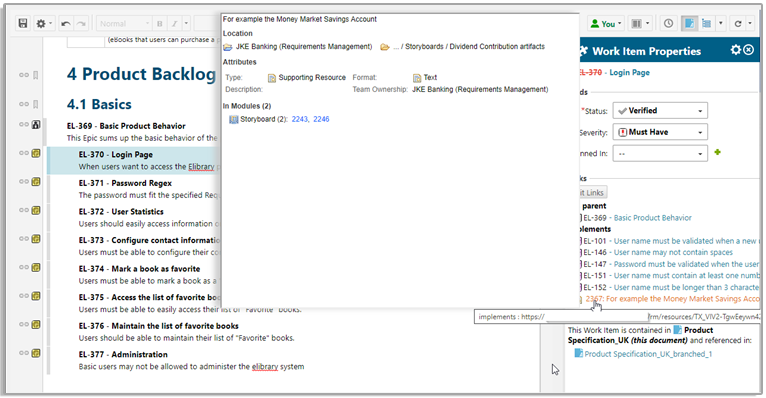Screen dimensions: 766x398
Task: Click the work item icon beside EL-372
Action: click(36, 210)
